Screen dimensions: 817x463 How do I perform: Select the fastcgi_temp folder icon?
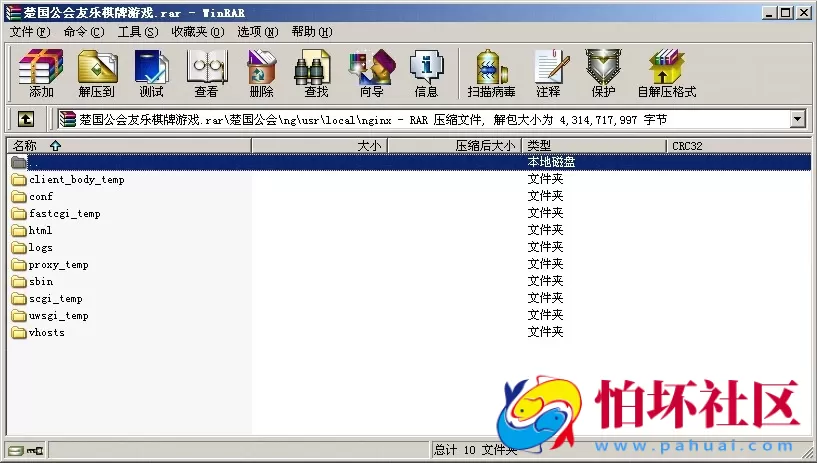(19, 214)
